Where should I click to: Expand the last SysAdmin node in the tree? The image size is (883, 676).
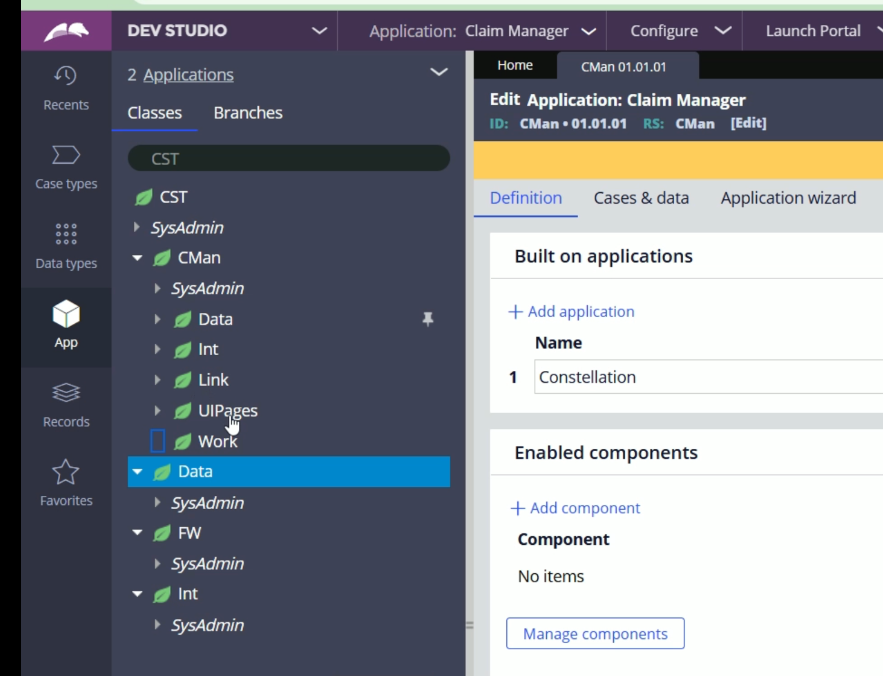point(157,625)
